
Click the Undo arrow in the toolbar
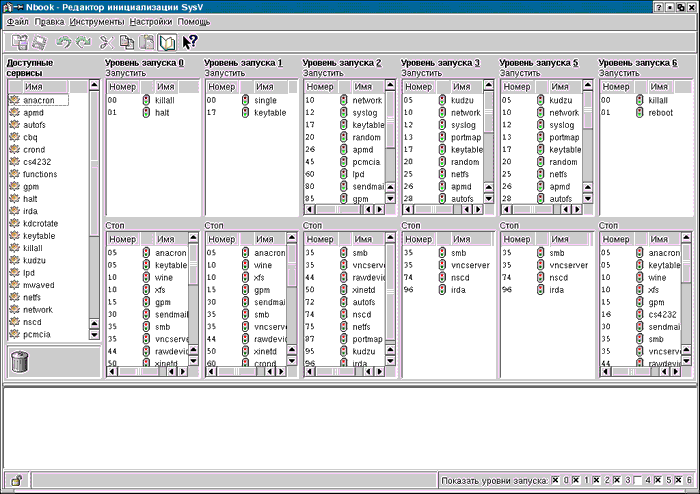coord(65,42)
